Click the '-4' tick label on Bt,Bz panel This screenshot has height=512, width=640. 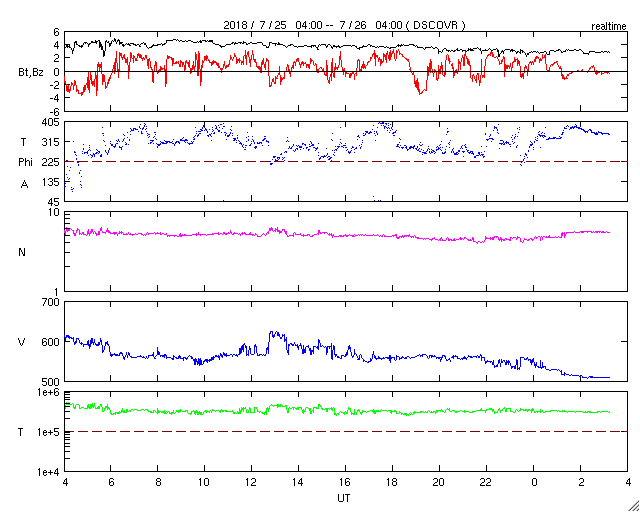55,98
